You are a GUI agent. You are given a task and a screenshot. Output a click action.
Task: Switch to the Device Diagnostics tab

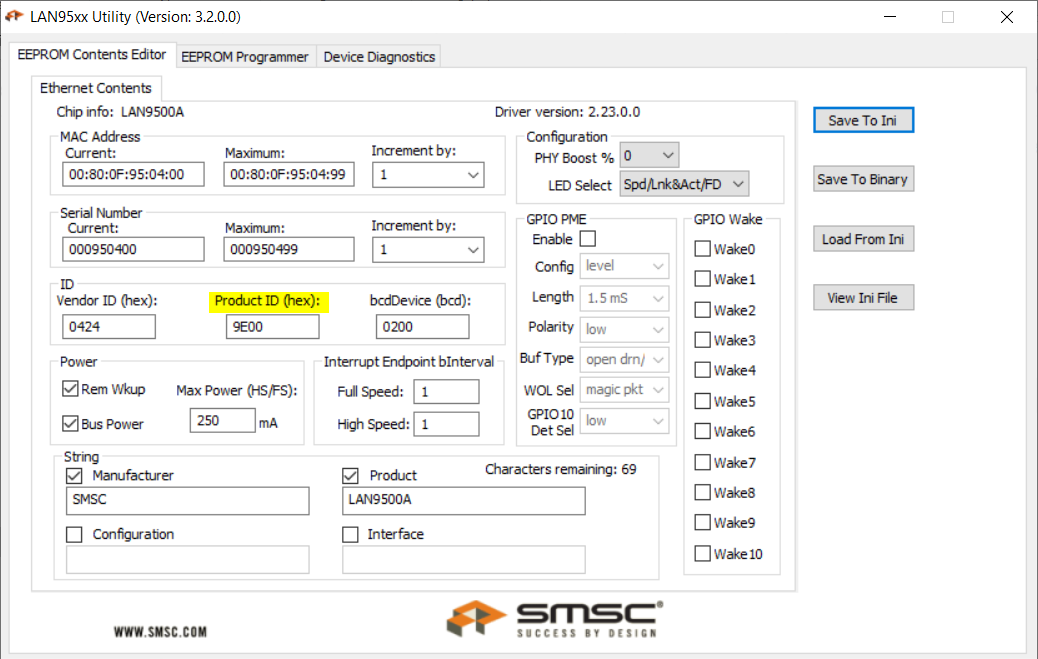click(x=379, y=57)
